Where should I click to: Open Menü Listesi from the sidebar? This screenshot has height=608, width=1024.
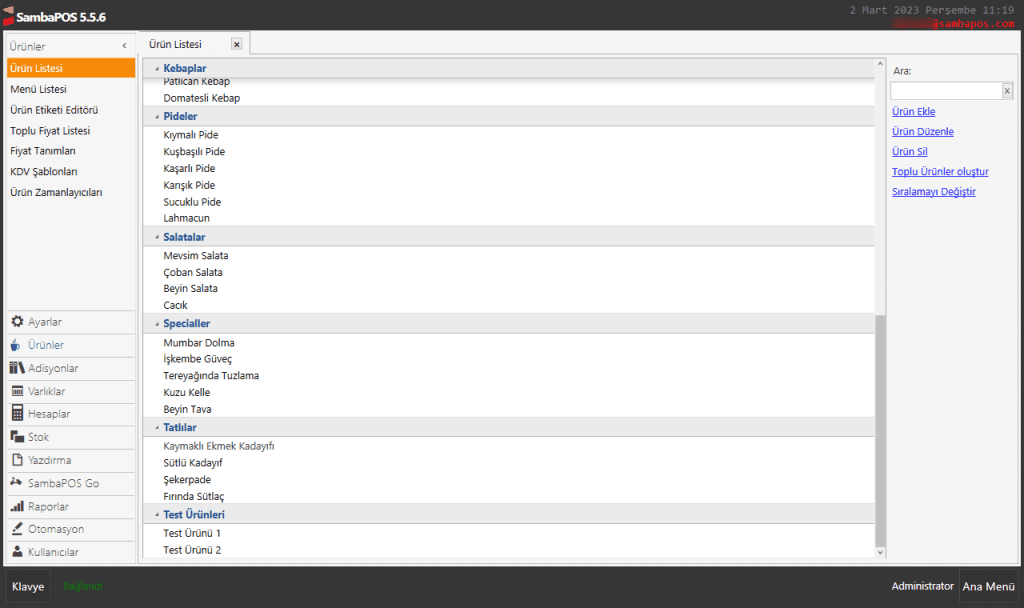[38, 89]
